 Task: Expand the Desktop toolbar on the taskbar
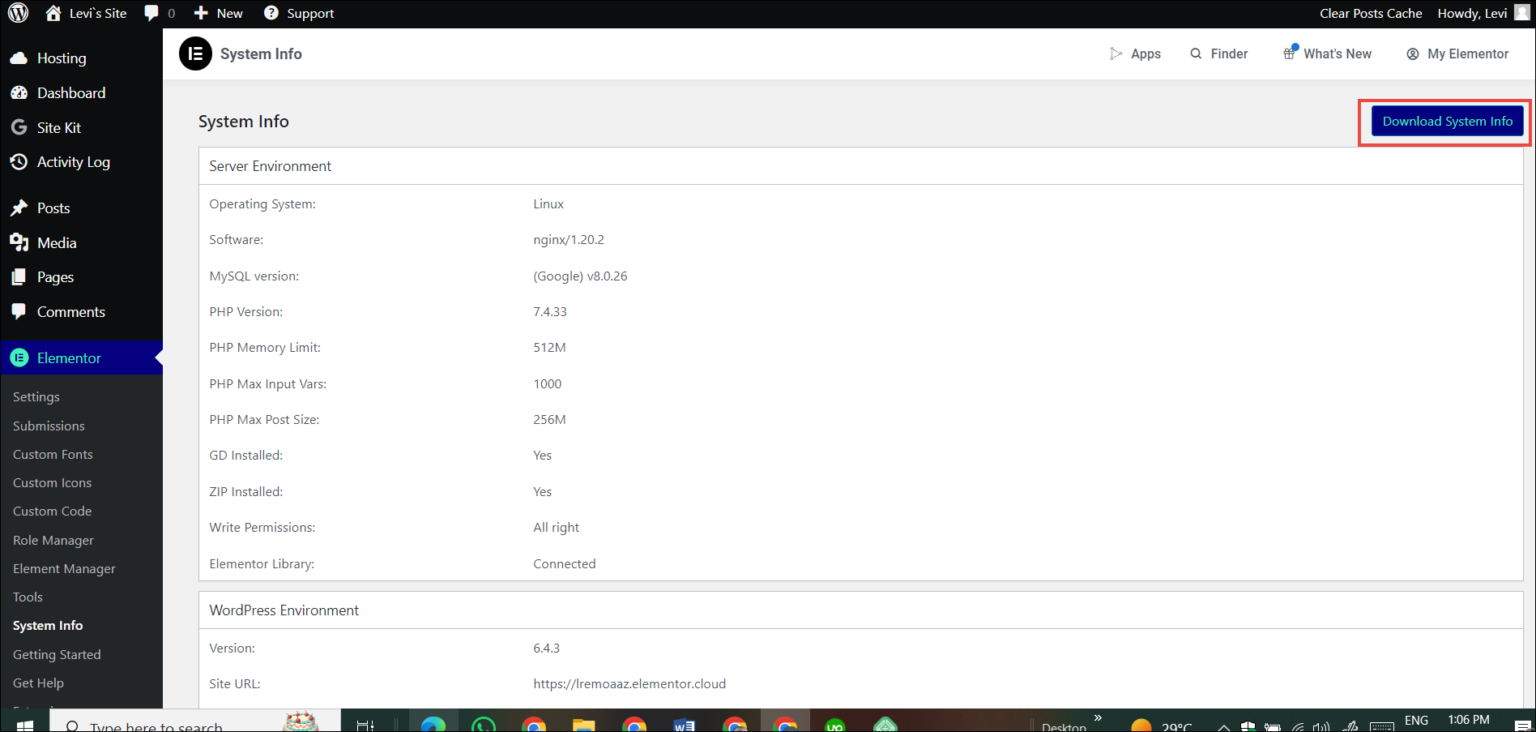1097,716
